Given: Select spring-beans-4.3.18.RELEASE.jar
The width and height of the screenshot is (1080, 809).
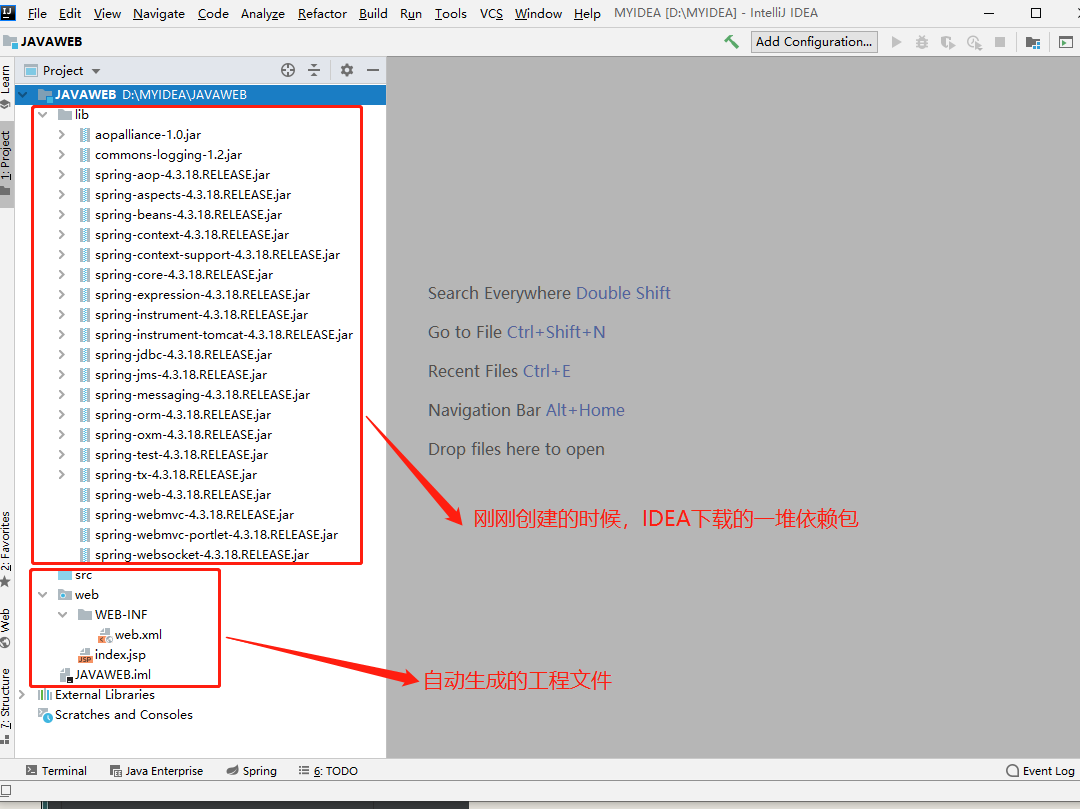Looking at the screenshot, I should pos(188,215).
